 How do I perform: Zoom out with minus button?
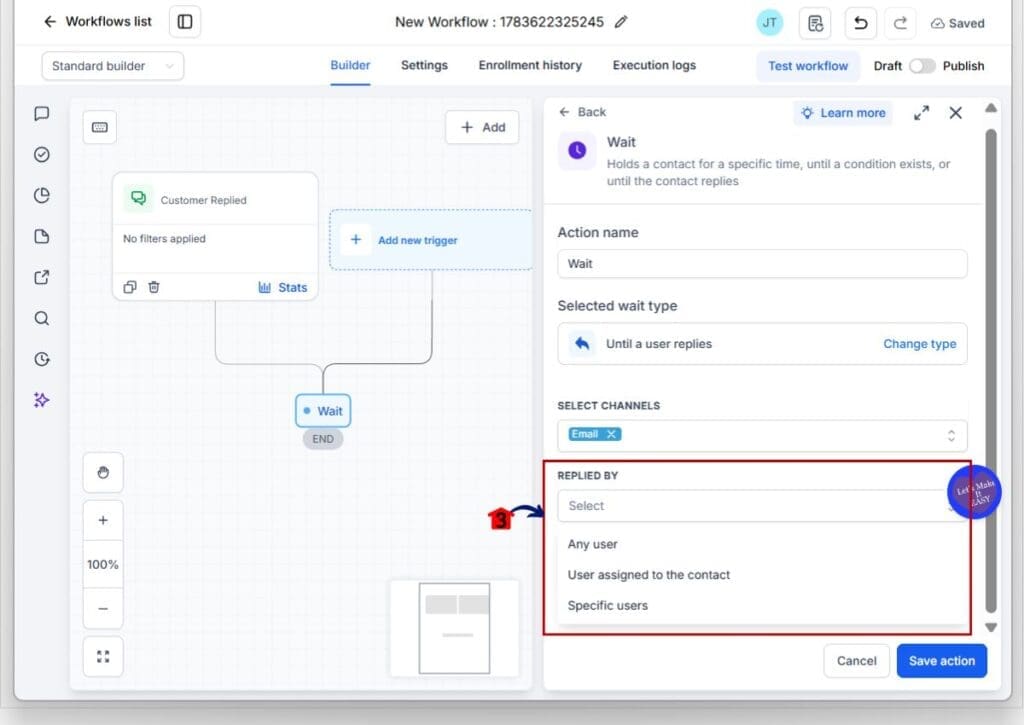click(103, 608)
